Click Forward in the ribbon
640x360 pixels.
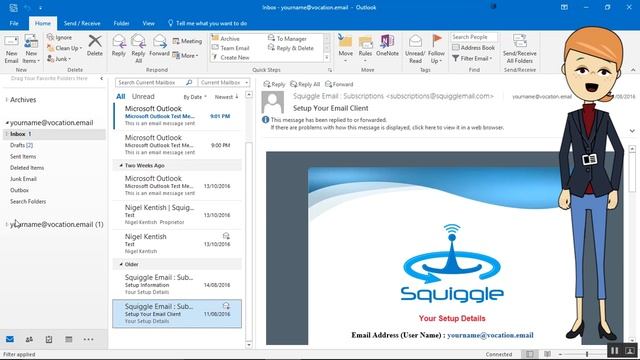coord(159,46)
